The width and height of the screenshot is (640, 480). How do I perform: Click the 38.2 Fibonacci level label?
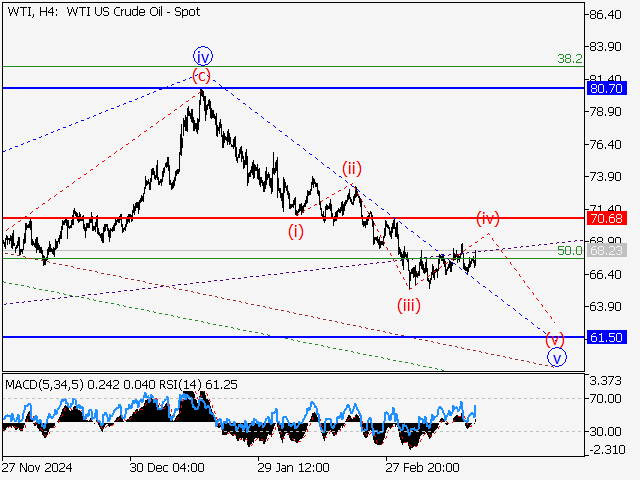570,59
